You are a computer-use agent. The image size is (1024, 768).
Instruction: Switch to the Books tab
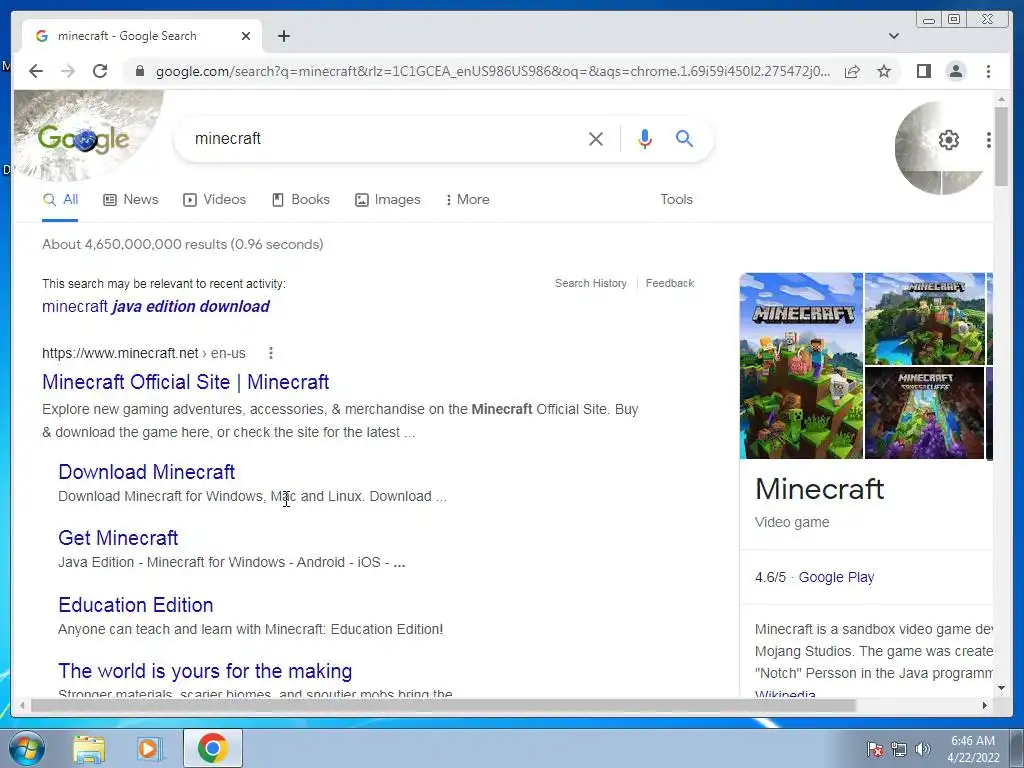[300, 200]
